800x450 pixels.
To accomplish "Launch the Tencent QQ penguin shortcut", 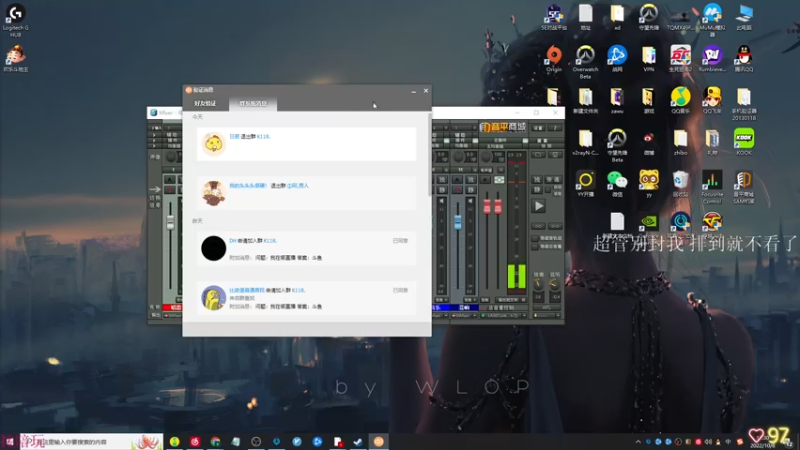I will pyautogui.click(x=744, y=58).
